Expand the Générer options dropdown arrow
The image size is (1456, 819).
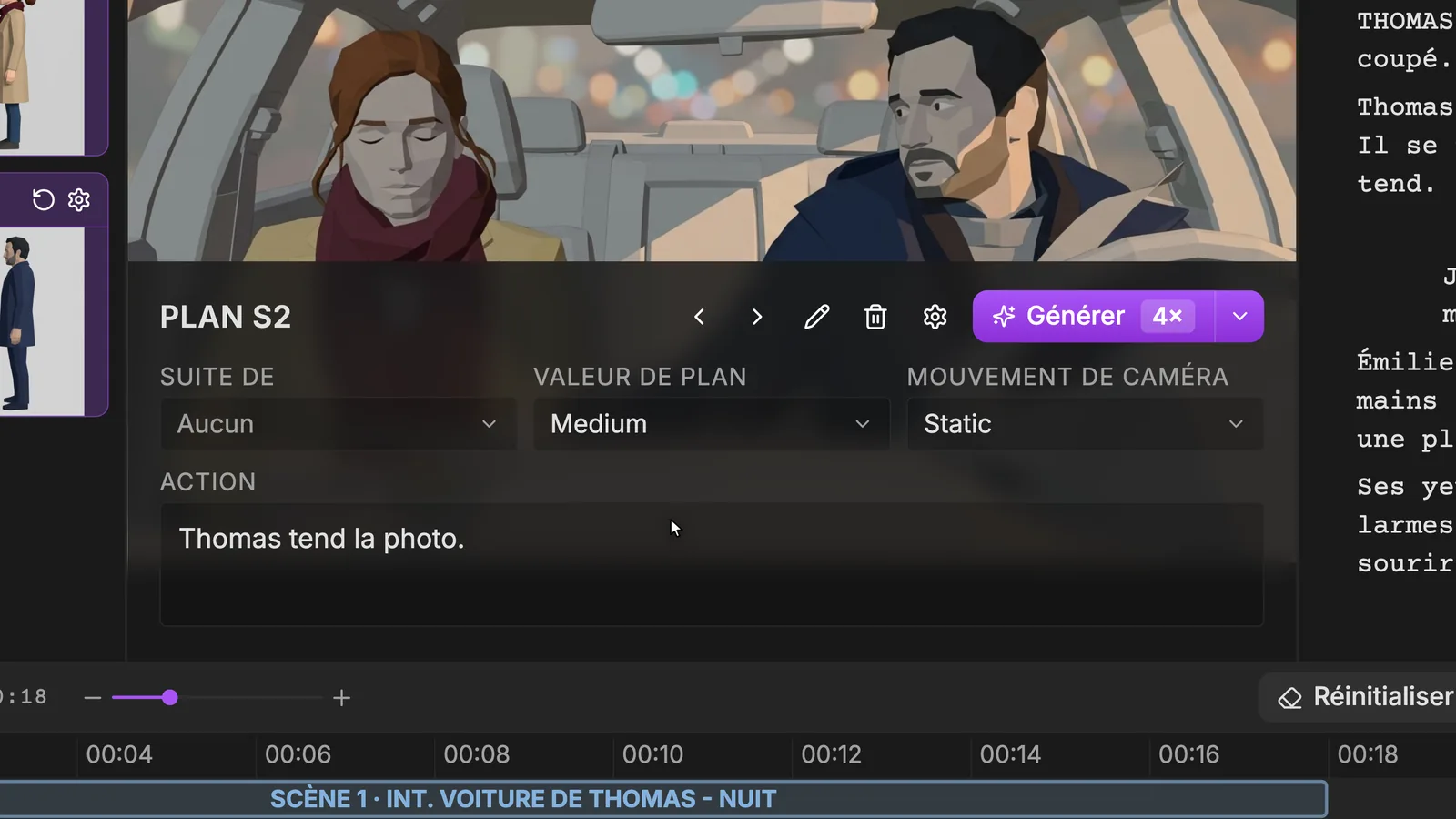[1239, 317]
